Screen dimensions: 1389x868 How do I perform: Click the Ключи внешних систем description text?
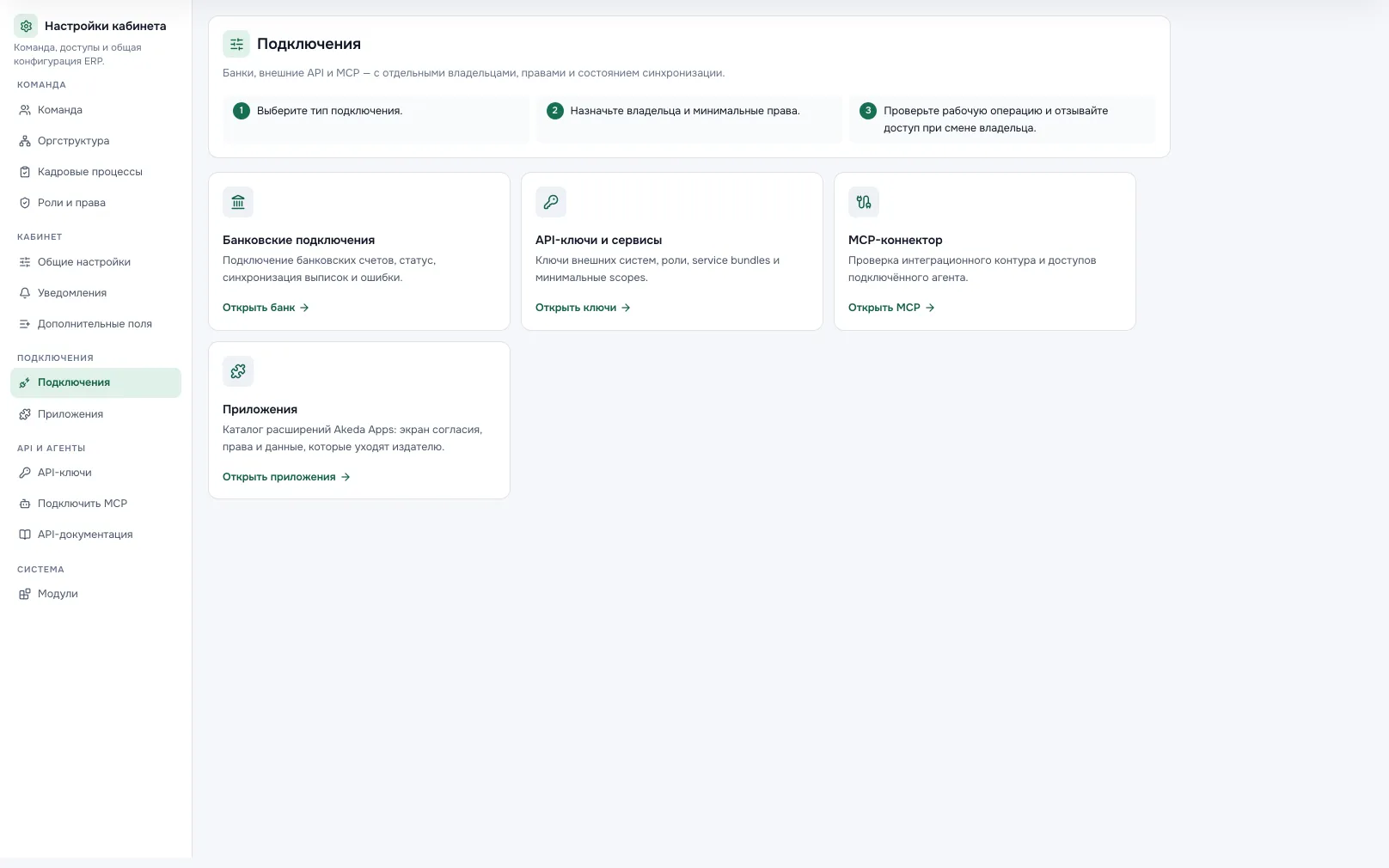658,269
